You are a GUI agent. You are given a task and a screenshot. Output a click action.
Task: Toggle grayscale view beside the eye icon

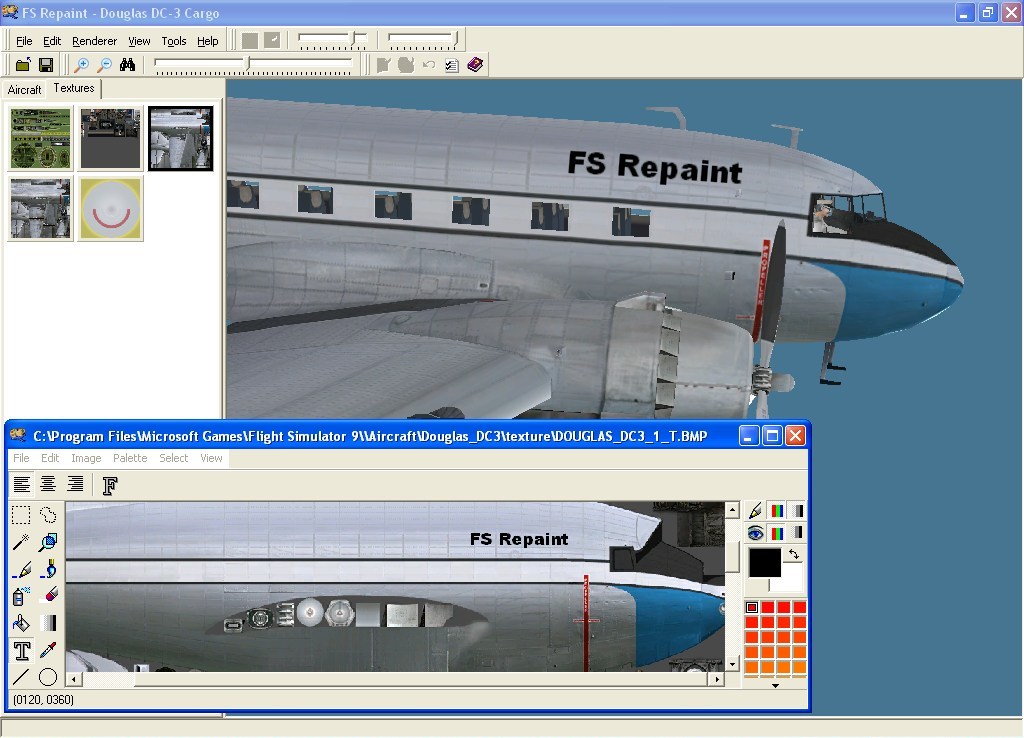(x=798, y=533)
